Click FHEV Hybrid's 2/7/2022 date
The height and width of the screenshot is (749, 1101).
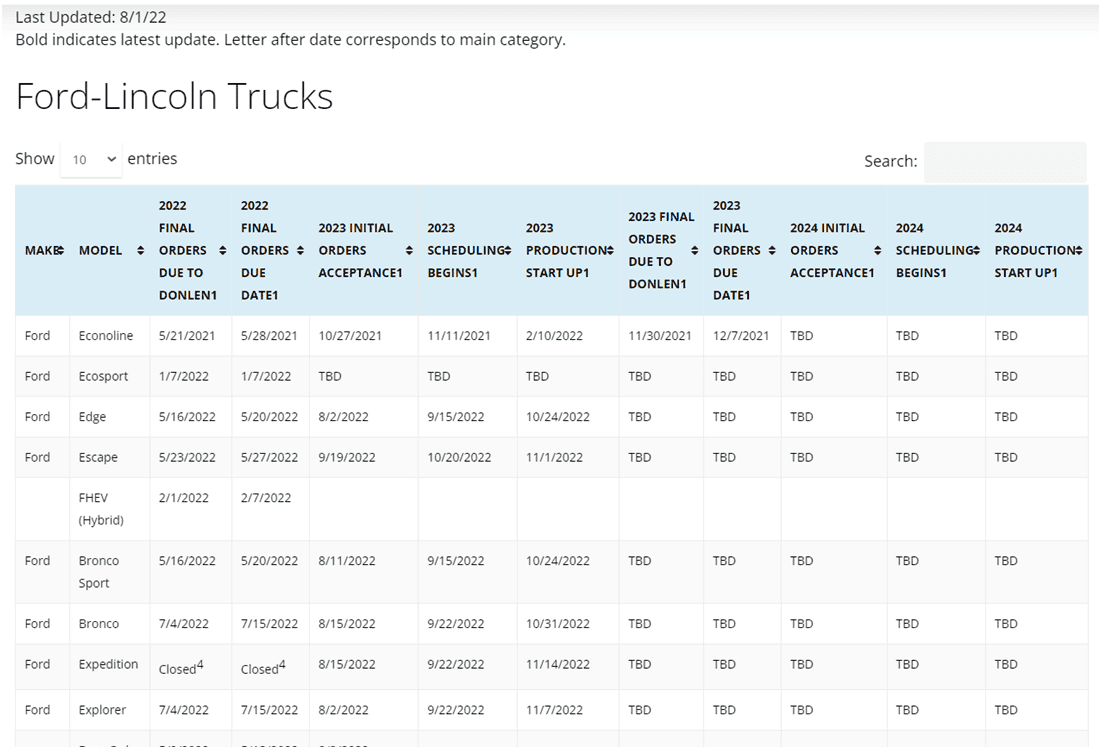coord(265,498)
